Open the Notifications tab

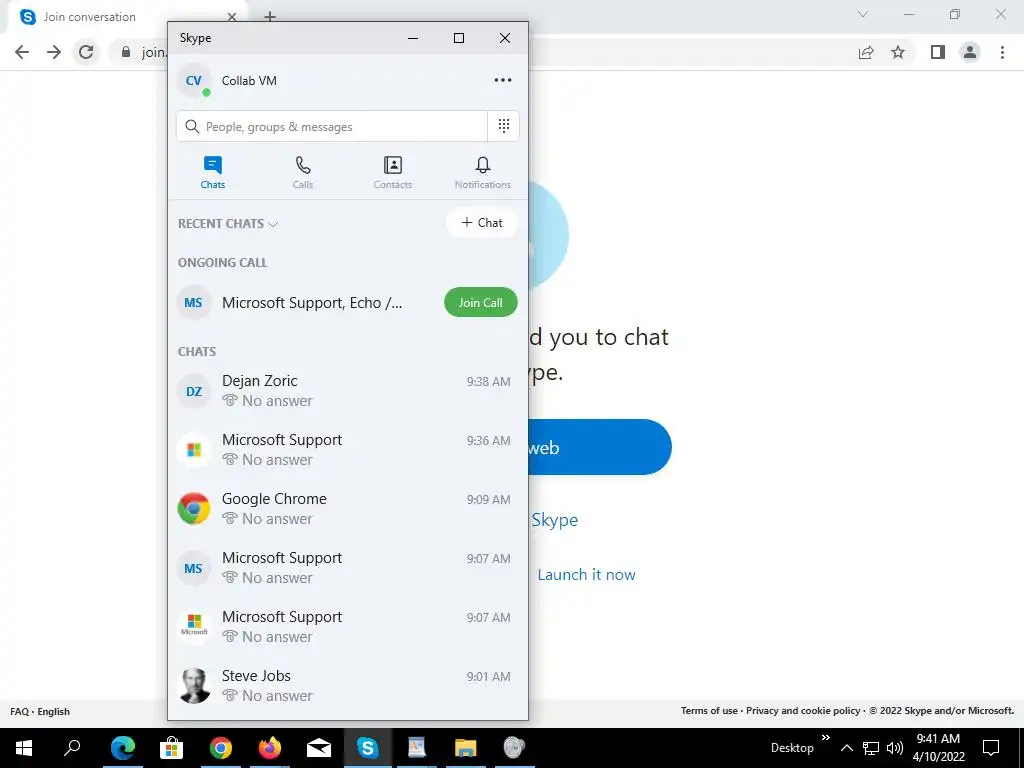click(x=483, y=173)
